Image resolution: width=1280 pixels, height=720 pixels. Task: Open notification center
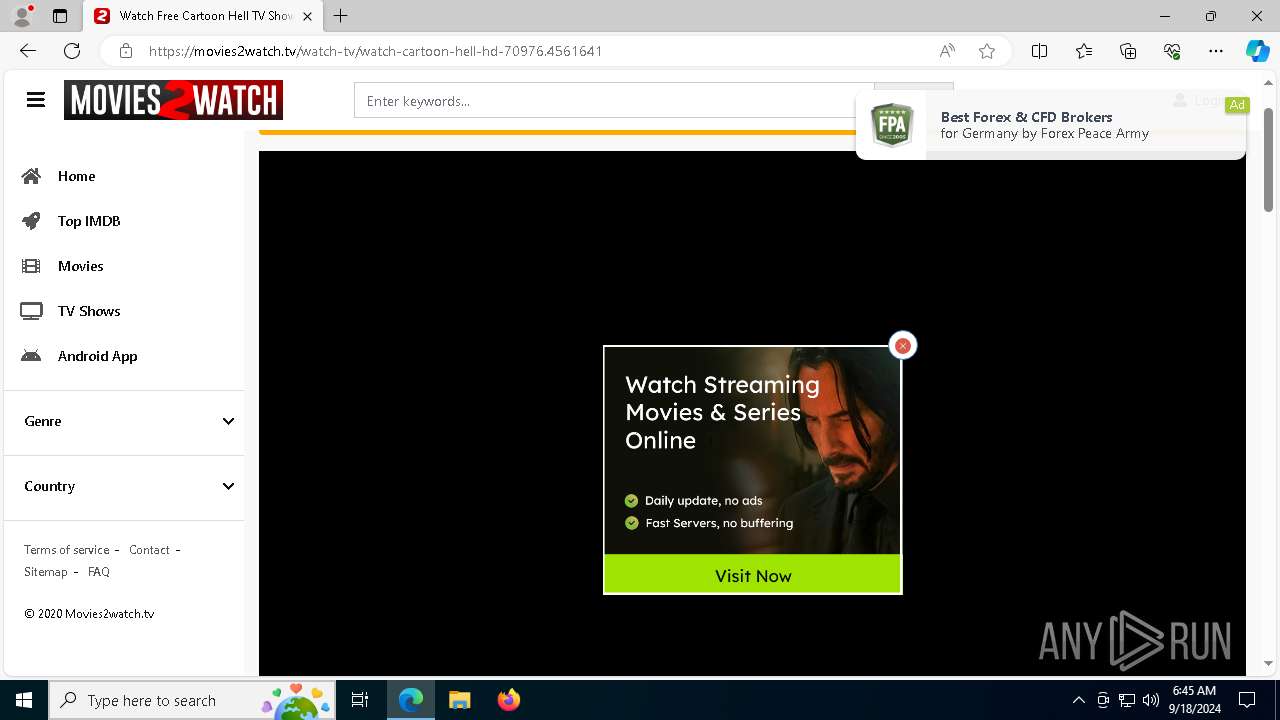click(x=1247, y=700)
